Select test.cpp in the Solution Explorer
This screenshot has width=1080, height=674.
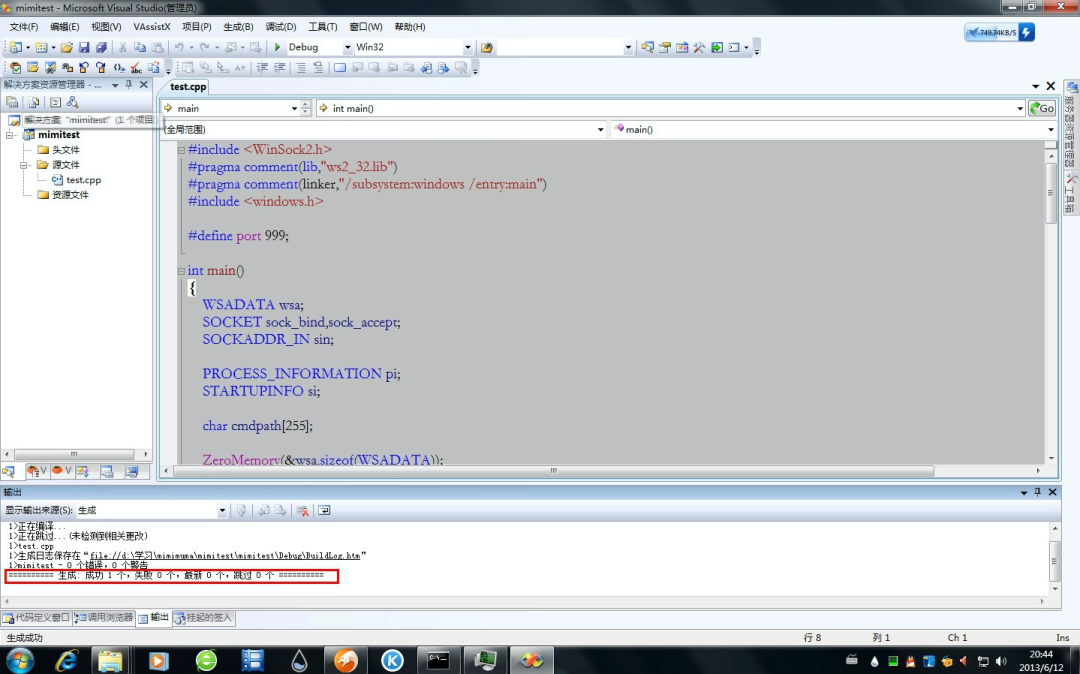83,180
